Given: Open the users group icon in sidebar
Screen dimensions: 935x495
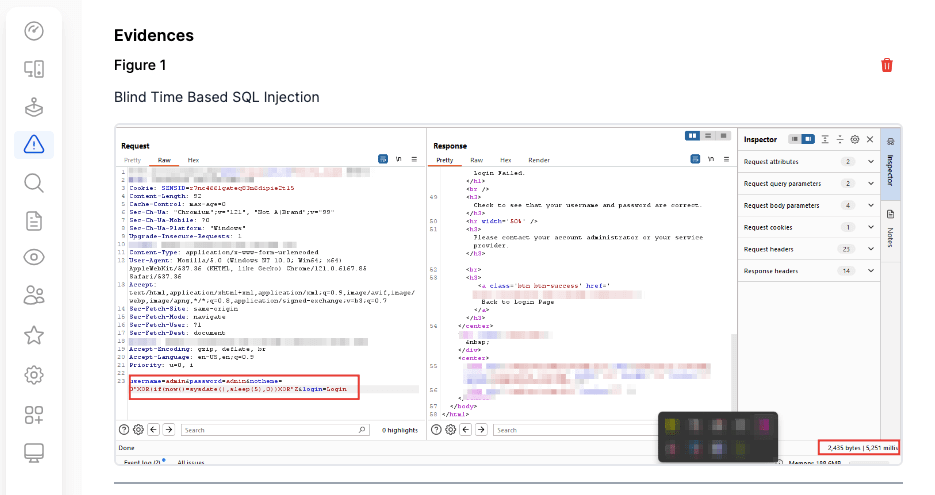Looking at the screenshot, I should click(34, 295).
